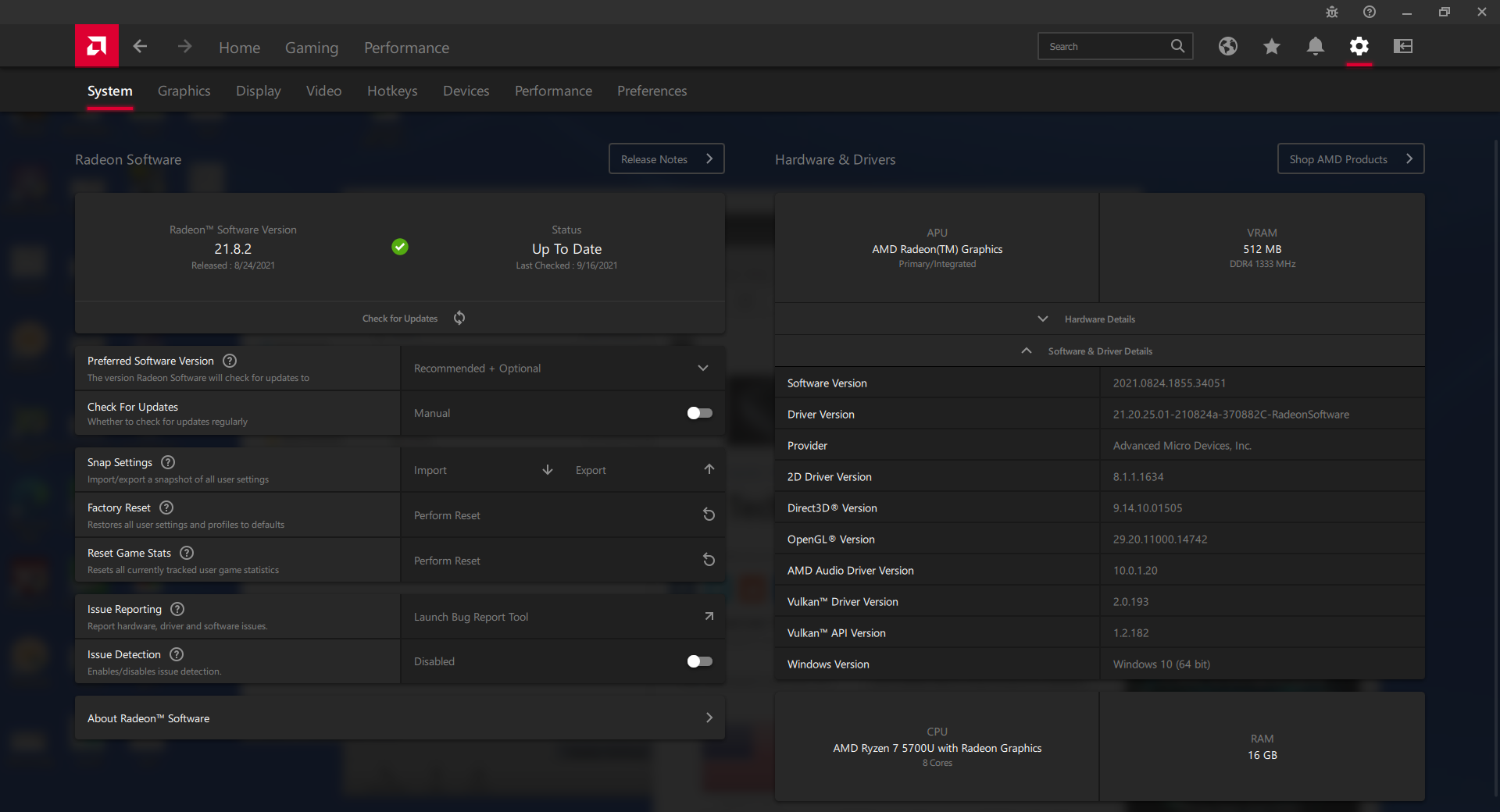Show help for Issue Detection

pos(177,654)
